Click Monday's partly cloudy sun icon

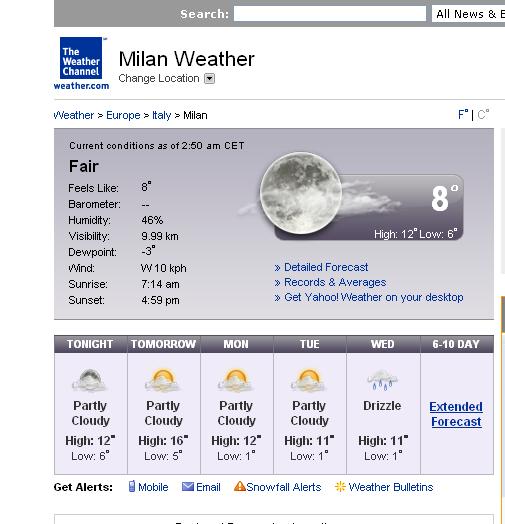point(236,380)
